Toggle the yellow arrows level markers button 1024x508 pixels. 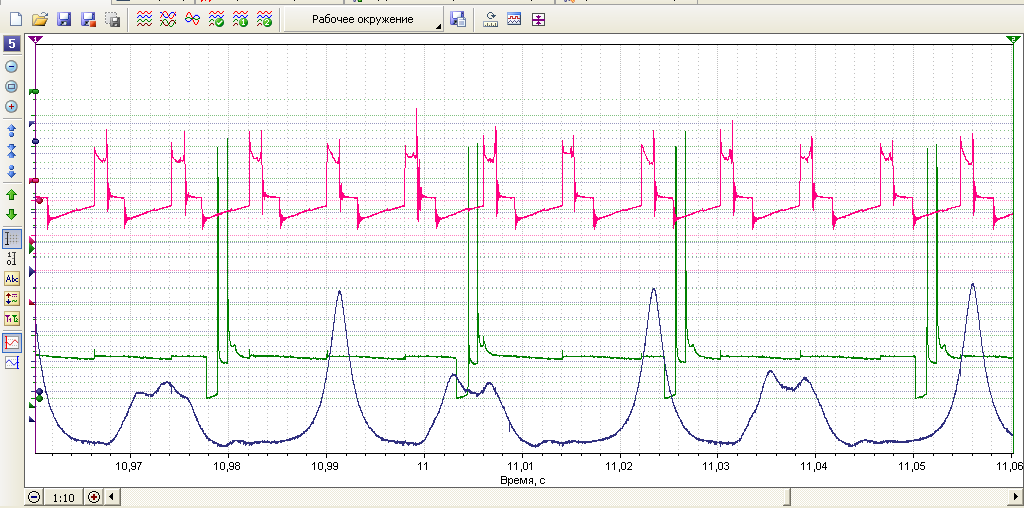pyautogui.click(x=12, y=298)
